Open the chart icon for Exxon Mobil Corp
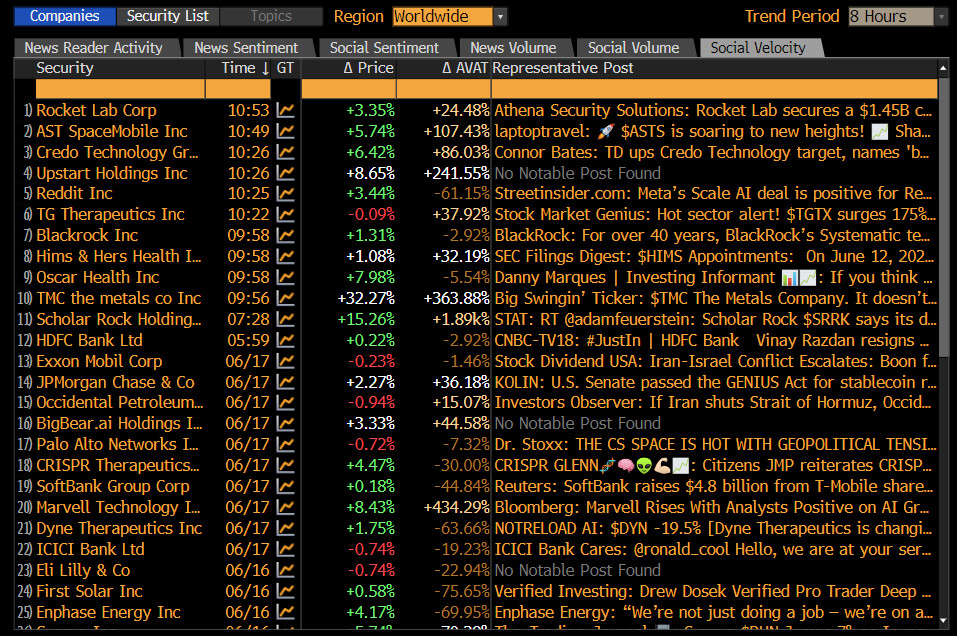Image resolution: width=957 pixels, height=636 pixels. 285,361
